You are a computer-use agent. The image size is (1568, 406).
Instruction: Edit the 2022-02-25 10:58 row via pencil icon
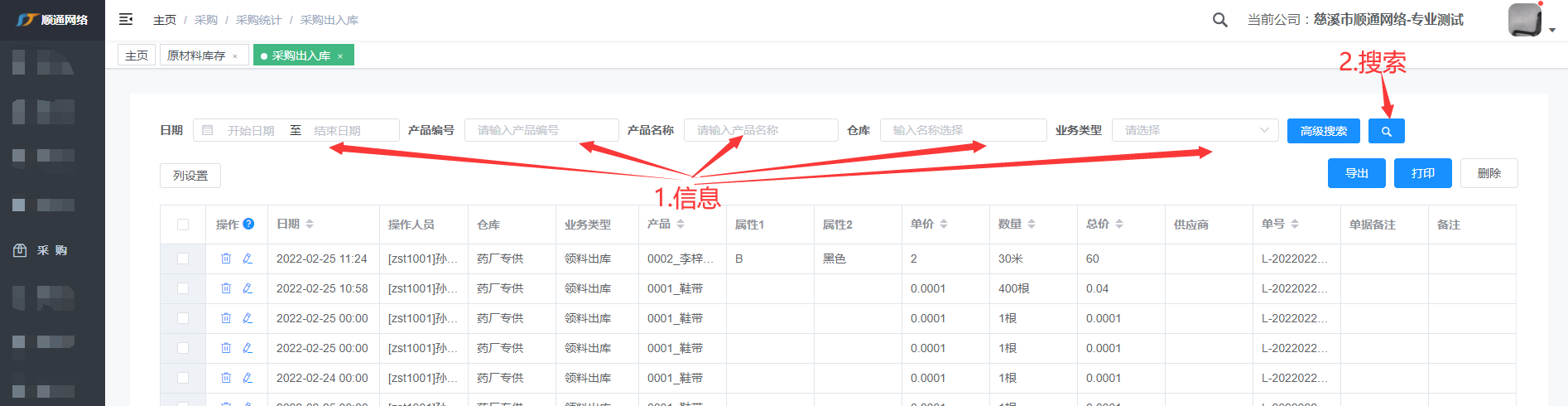248,288
